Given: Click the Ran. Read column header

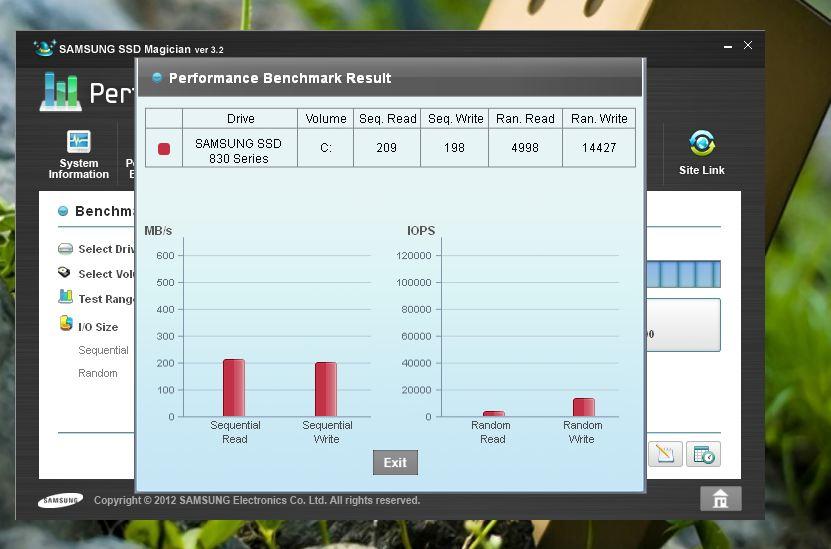Looking at the screenshot, I should pyautogui.click(x=525, y=119).
